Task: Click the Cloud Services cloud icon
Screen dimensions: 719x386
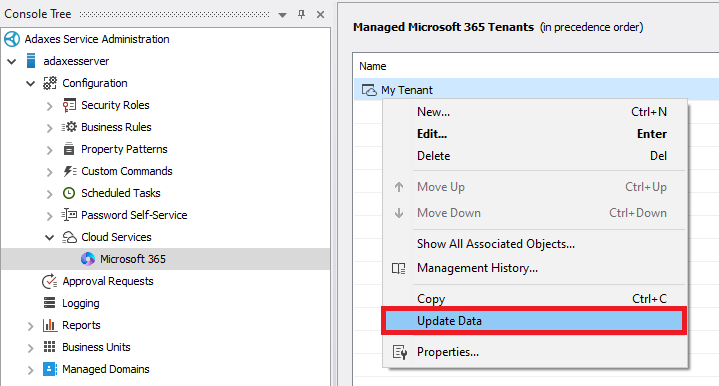Action: [x=69, y=237]
